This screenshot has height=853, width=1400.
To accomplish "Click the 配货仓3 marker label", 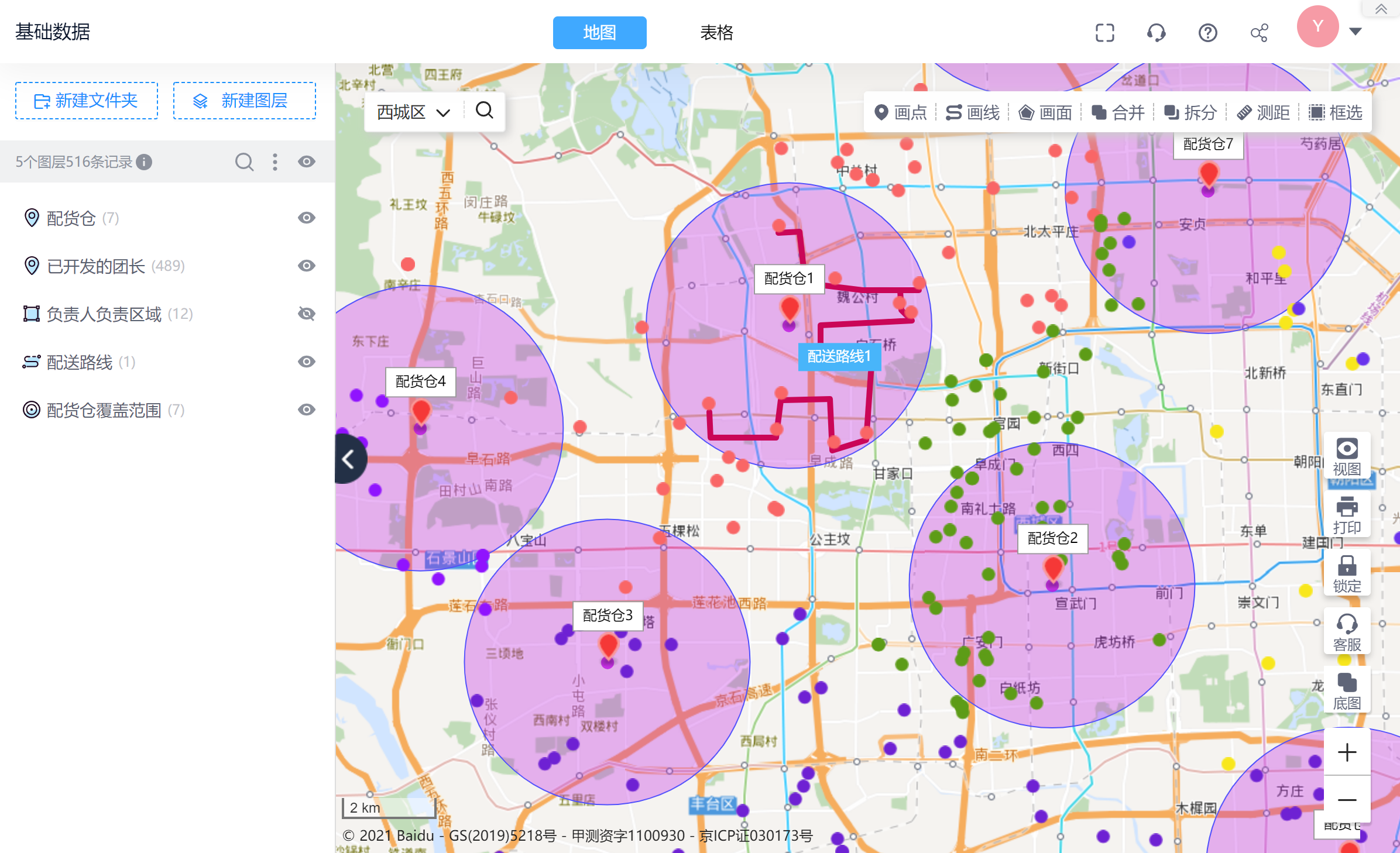I will tap(608, 615).
